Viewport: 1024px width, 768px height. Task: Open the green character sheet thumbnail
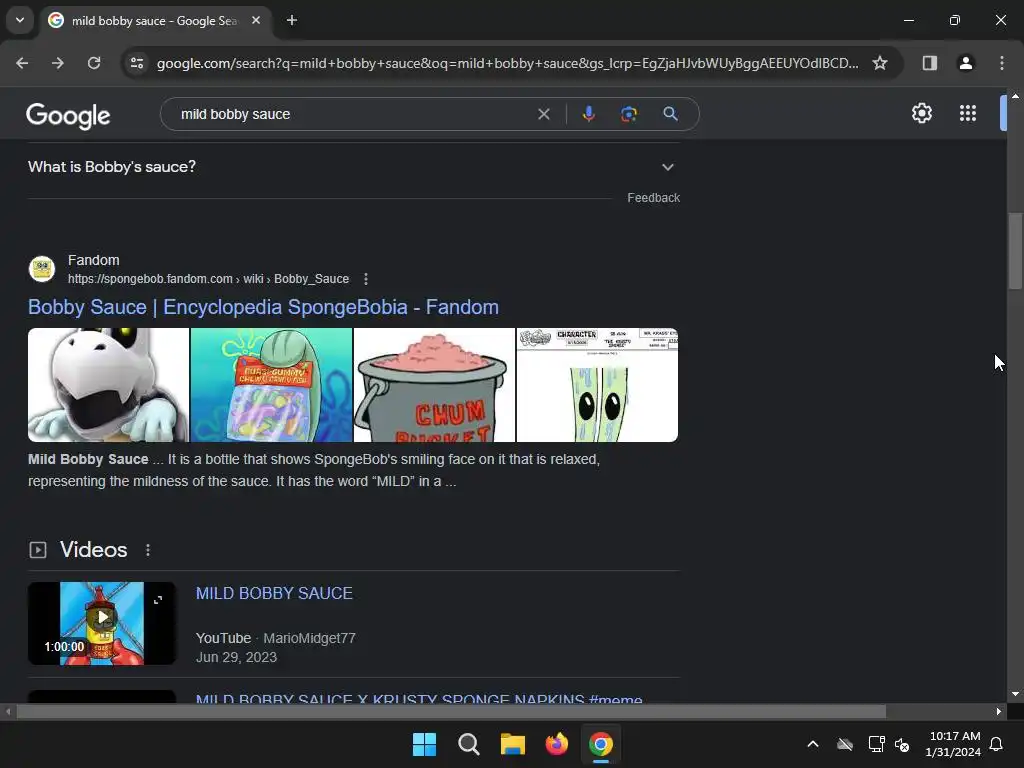(x=597, y=385)
